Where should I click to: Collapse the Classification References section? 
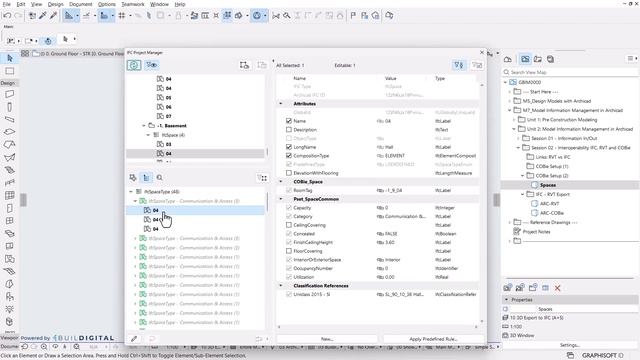point(281,286)
